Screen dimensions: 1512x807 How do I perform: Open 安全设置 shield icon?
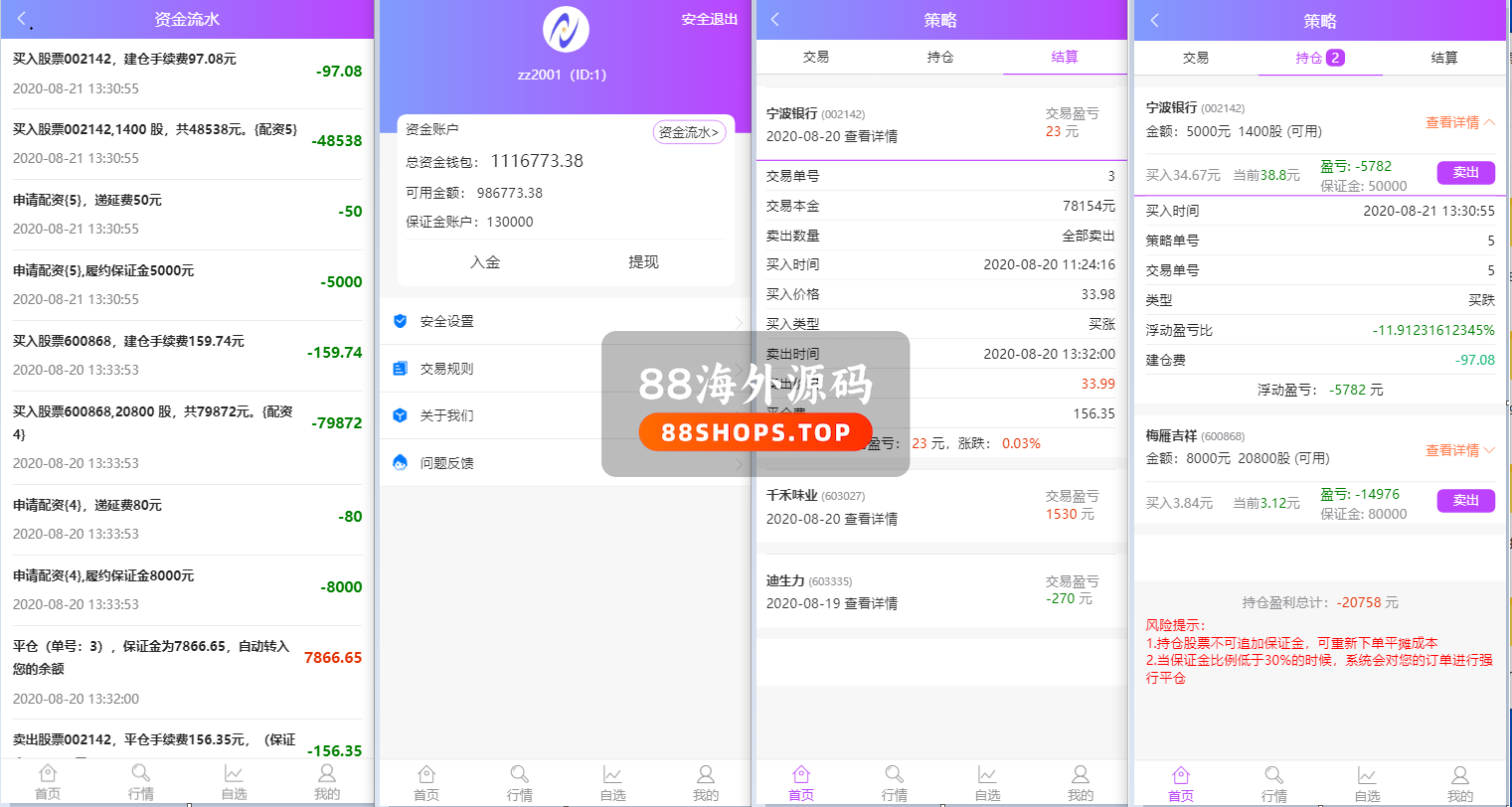coord(401,321)
